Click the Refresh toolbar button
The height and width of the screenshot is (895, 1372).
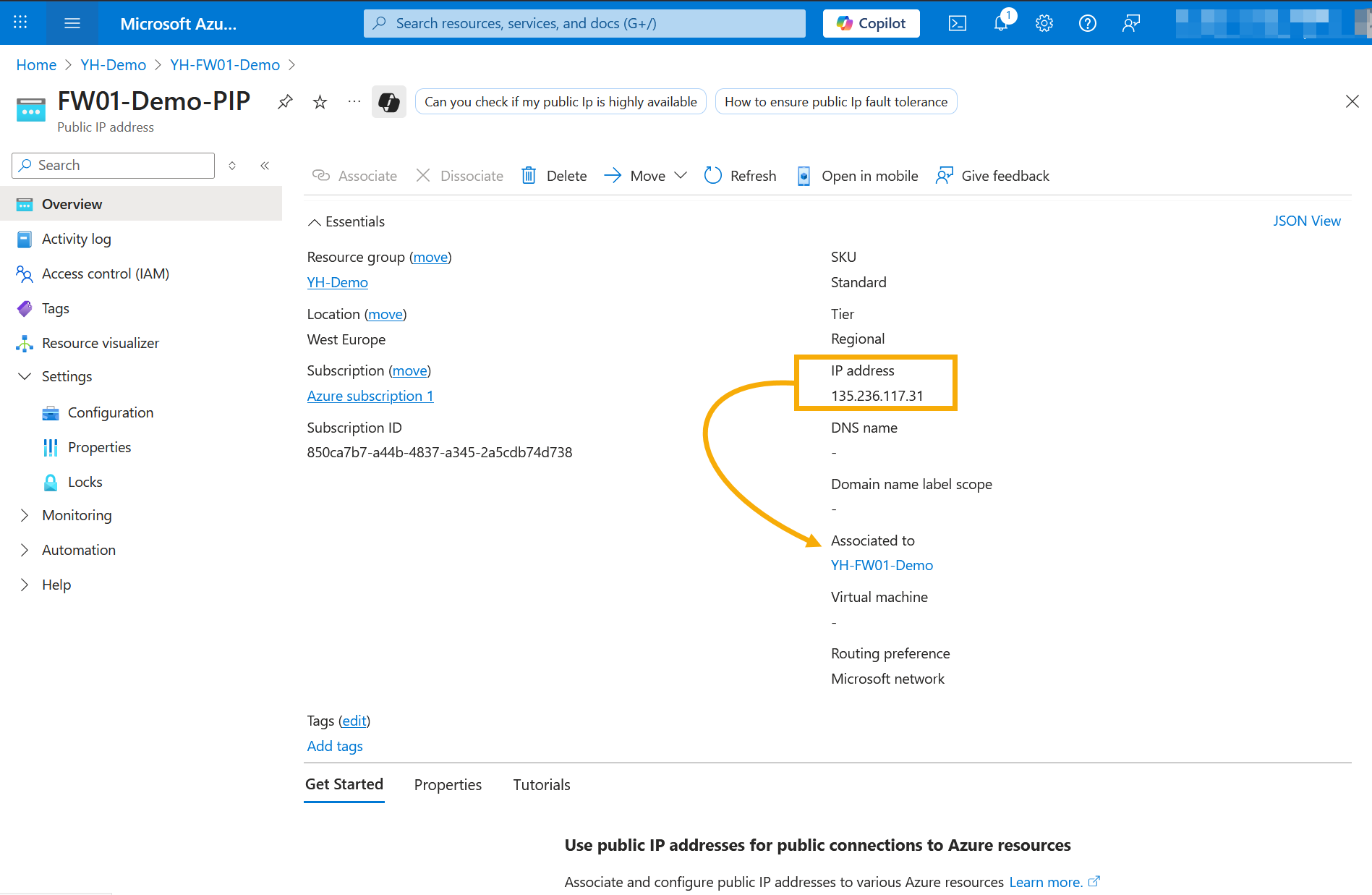pos(740,176)
